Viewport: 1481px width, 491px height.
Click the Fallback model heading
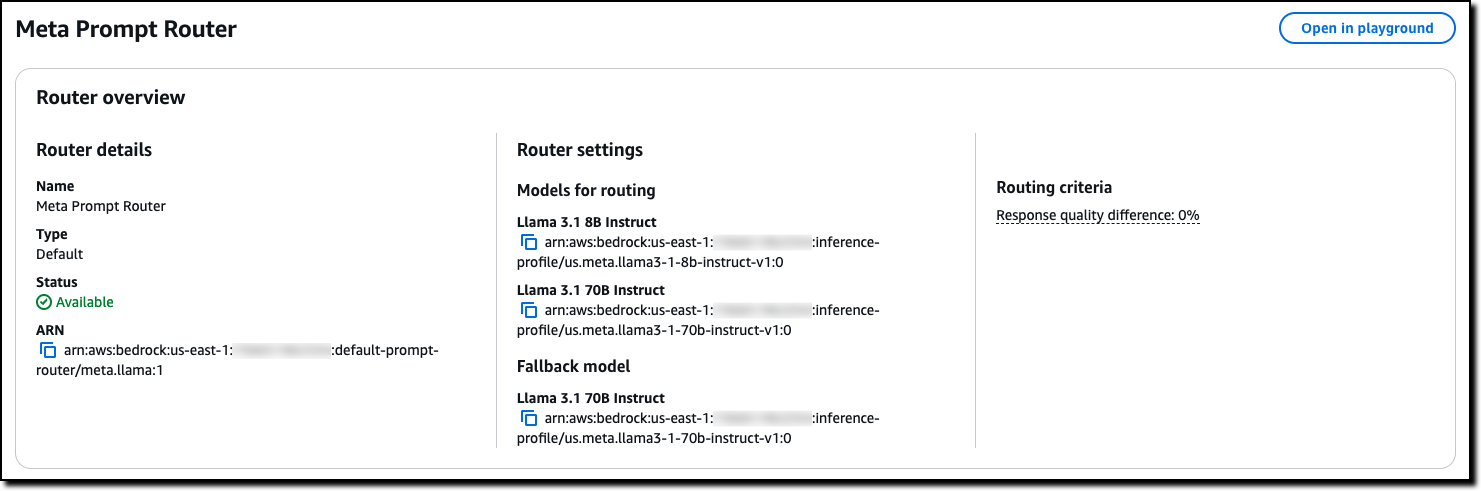click(x=573, y=366)
